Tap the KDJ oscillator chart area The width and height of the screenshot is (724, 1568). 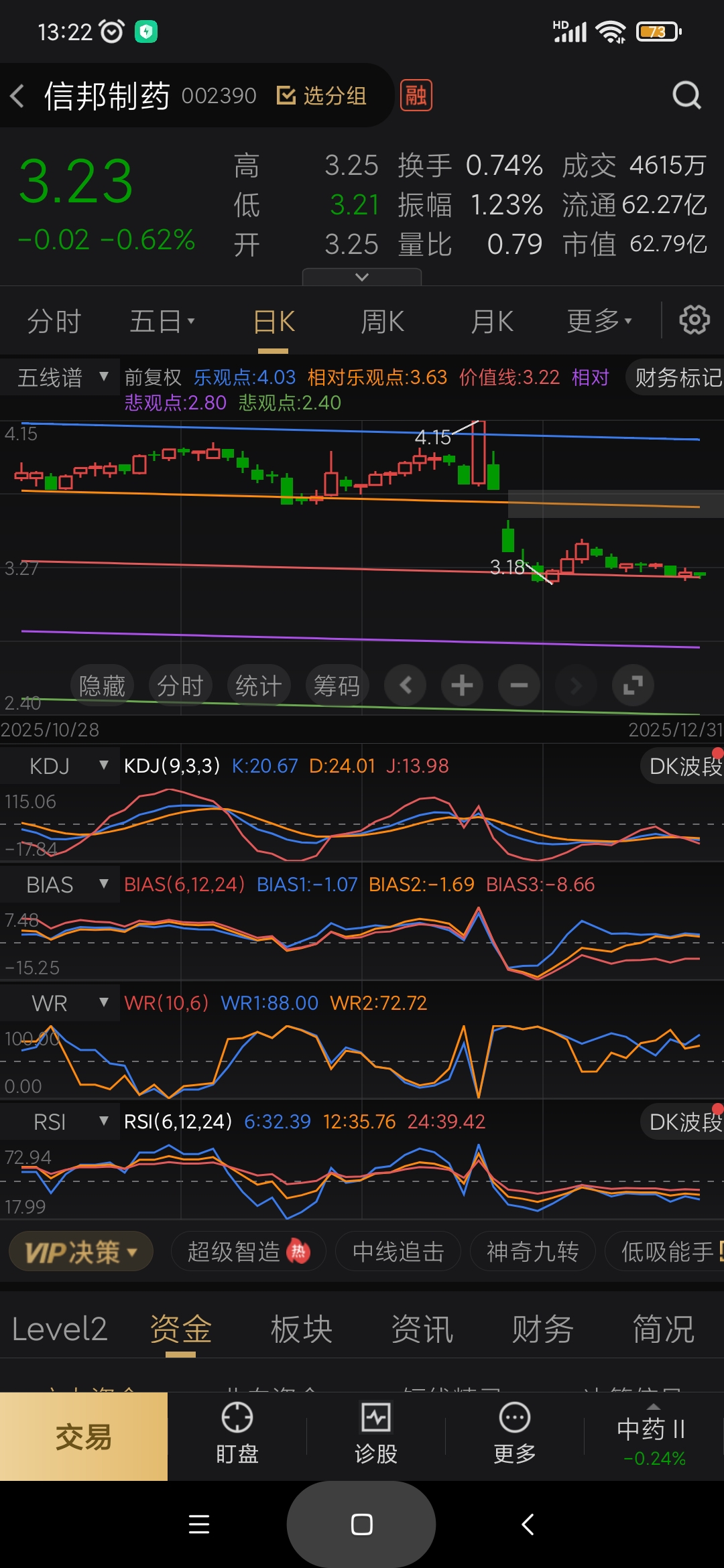[362, 824]
